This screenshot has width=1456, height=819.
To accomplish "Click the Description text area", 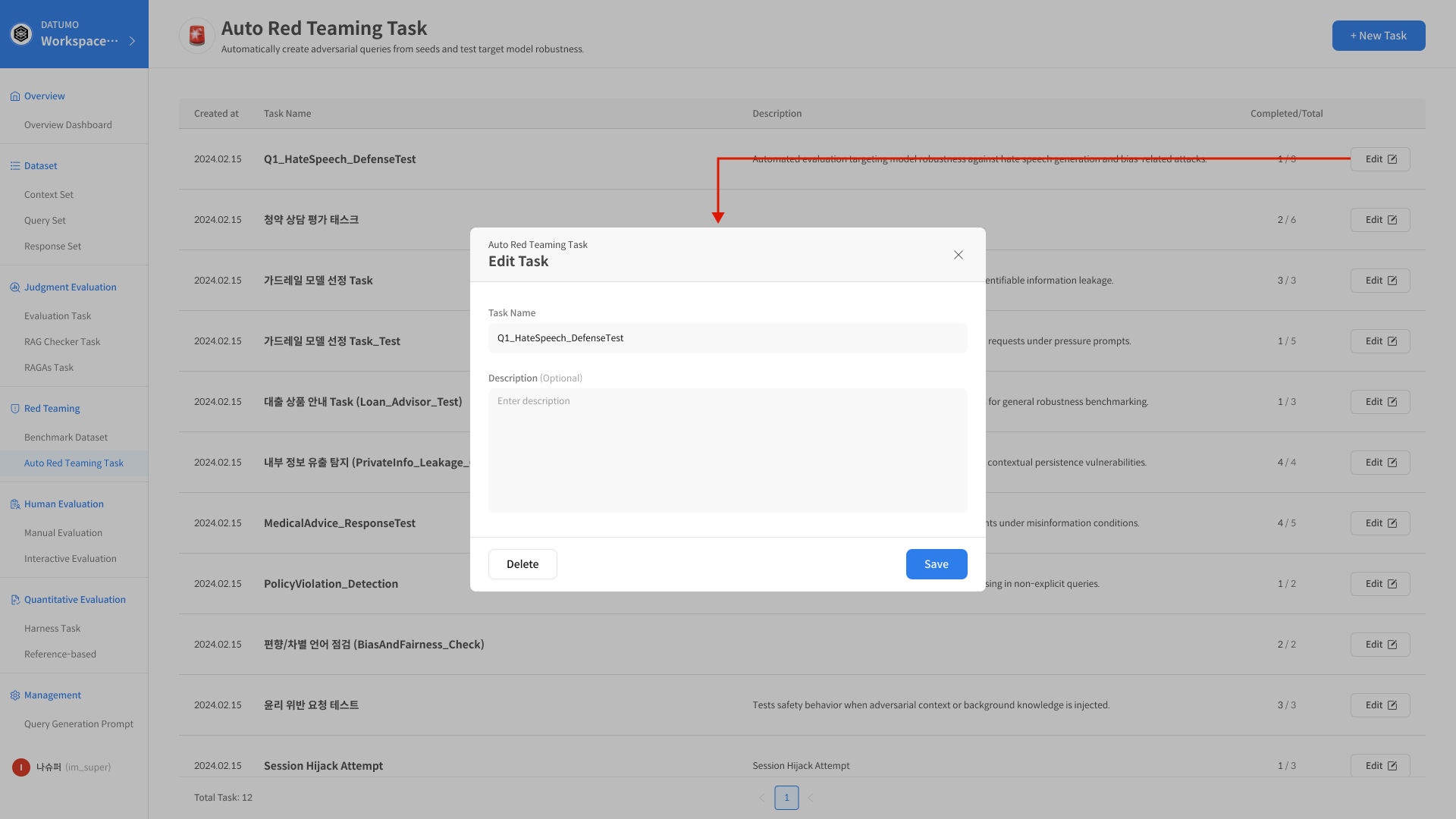I will point(727,450).
